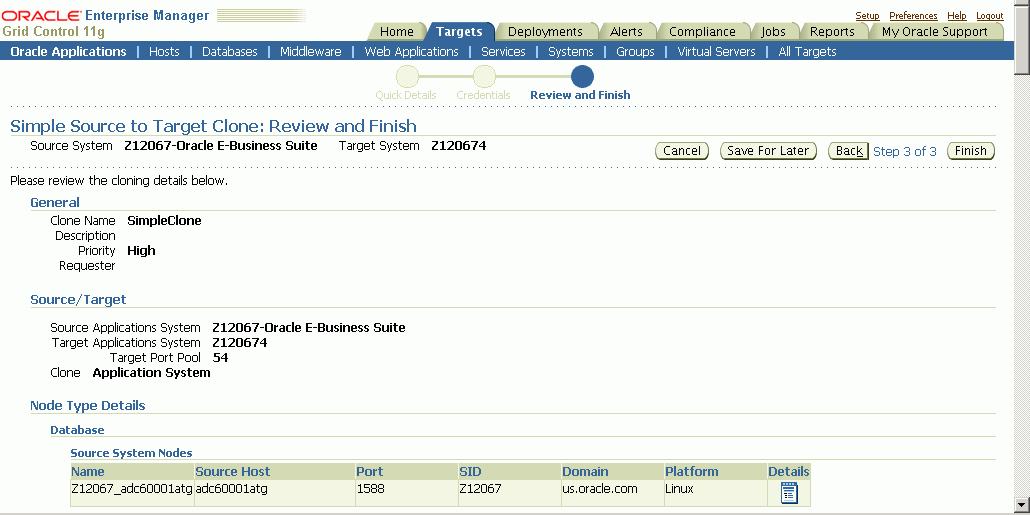Go to Groups subtab

635,51
